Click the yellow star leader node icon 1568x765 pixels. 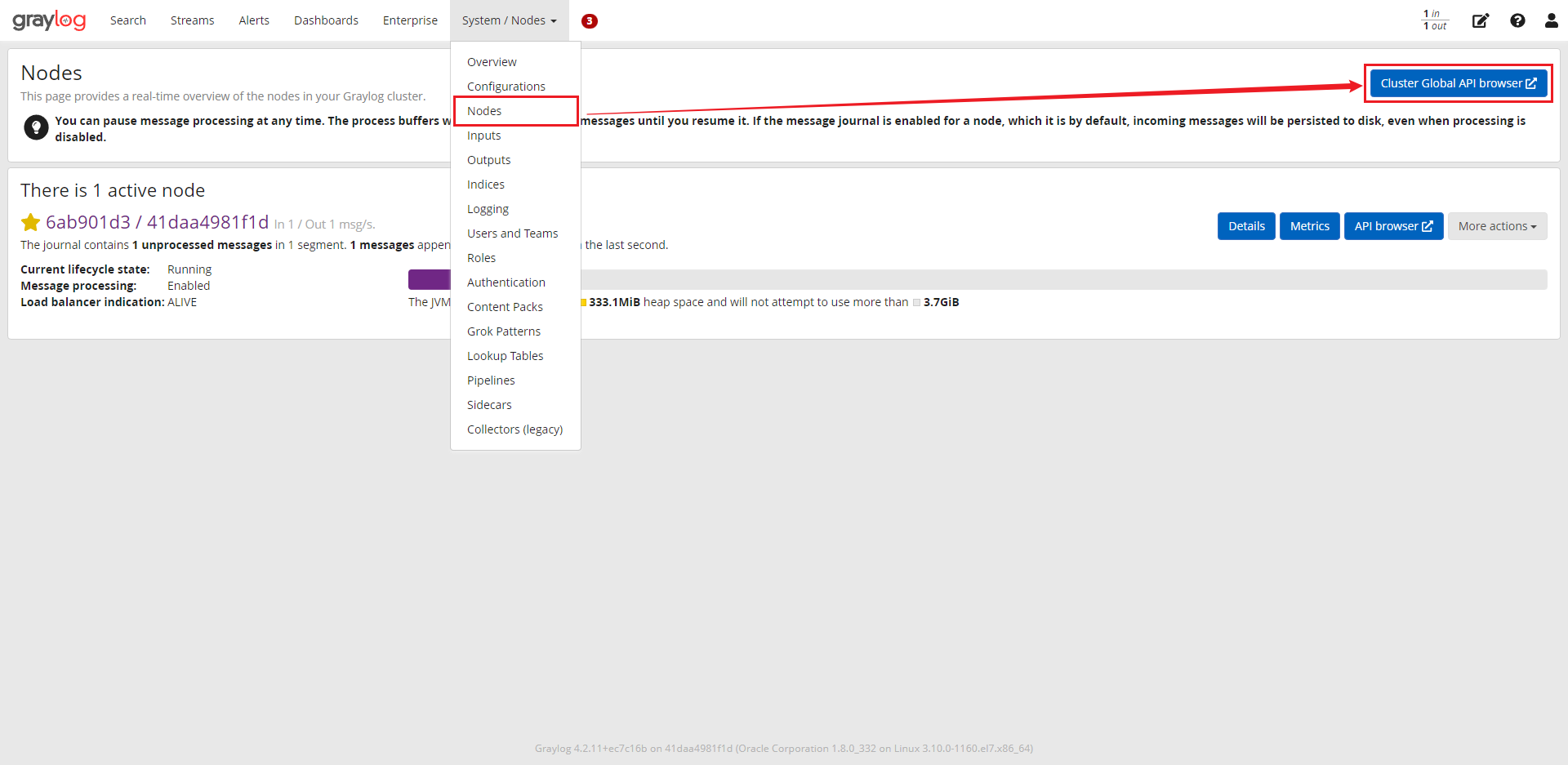pos(31,222)
